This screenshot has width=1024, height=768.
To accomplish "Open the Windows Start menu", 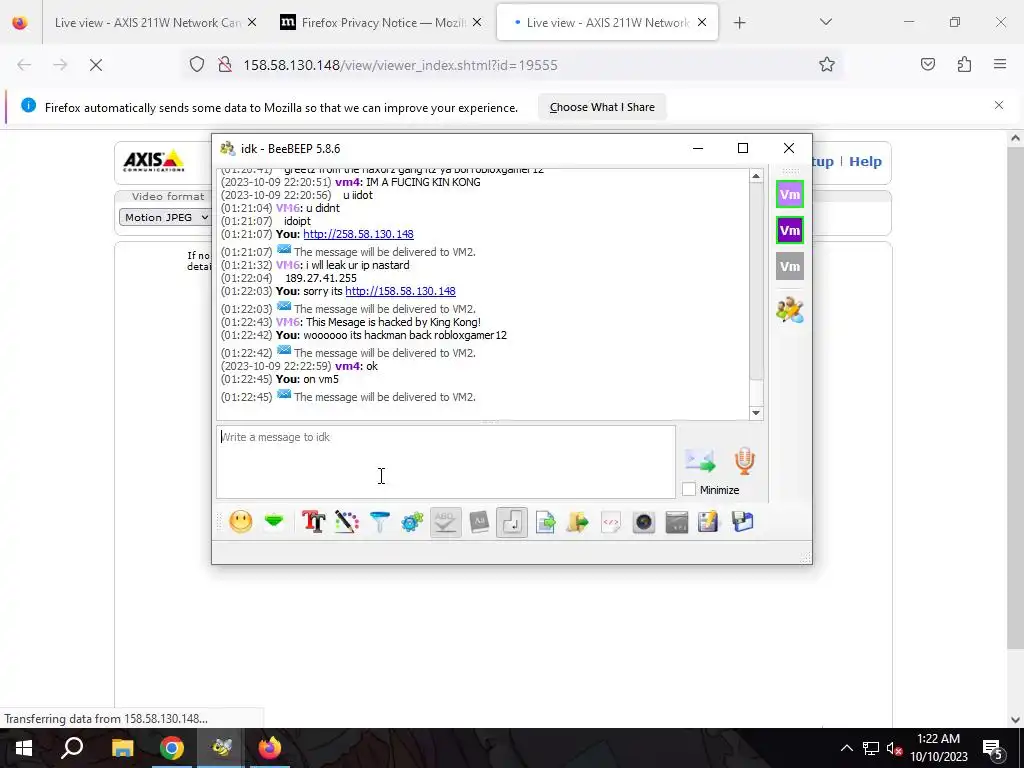I will tap(24, 748).
